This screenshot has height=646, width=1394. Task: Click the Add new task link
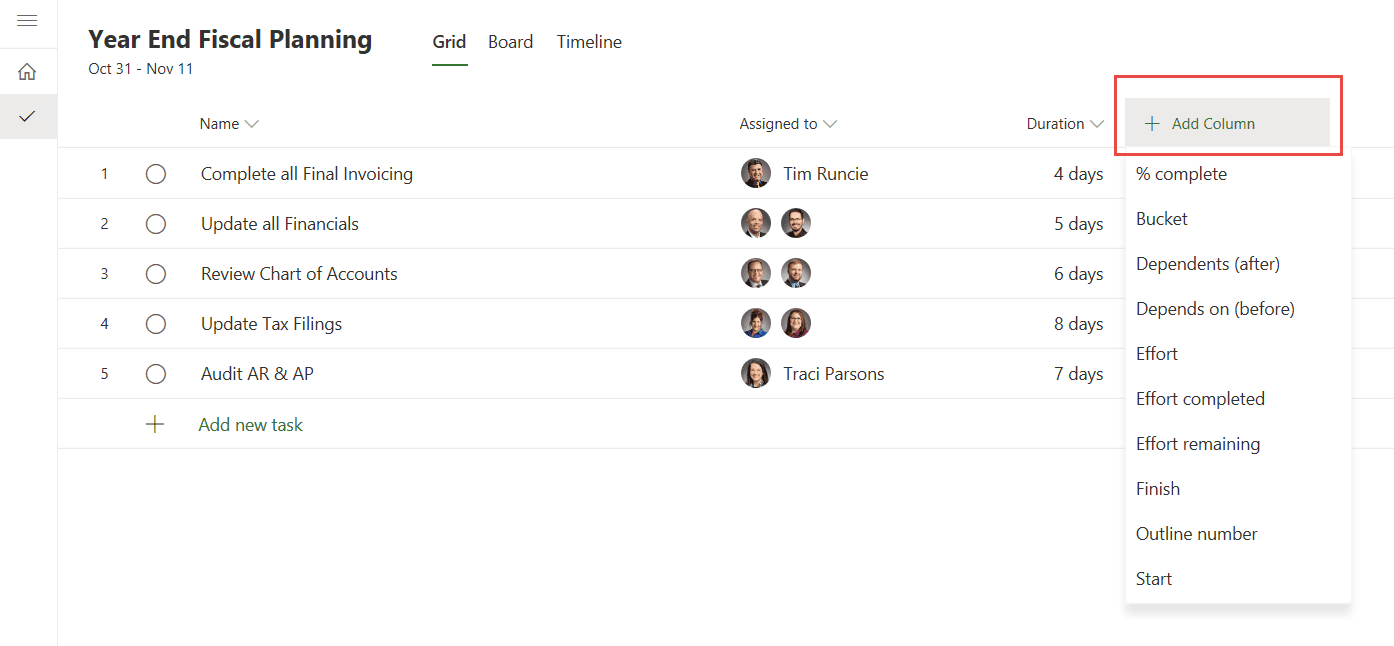click(251, 425)
